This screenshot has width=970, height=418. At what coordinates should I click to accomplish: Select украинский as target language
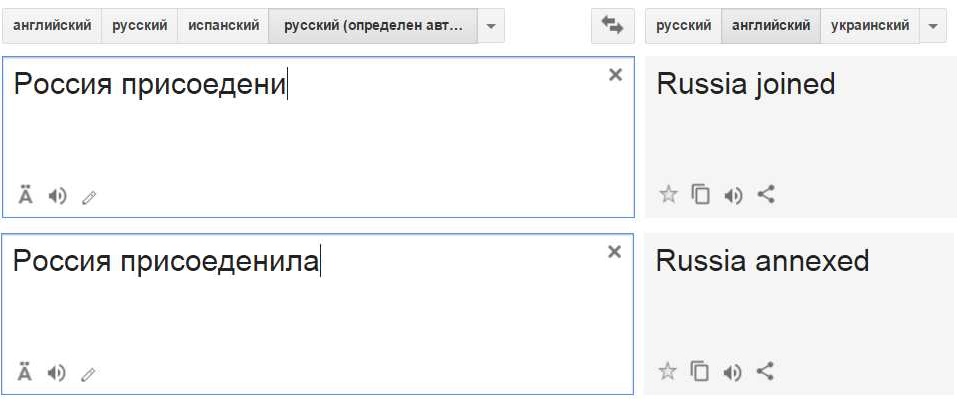coord(870,26)
